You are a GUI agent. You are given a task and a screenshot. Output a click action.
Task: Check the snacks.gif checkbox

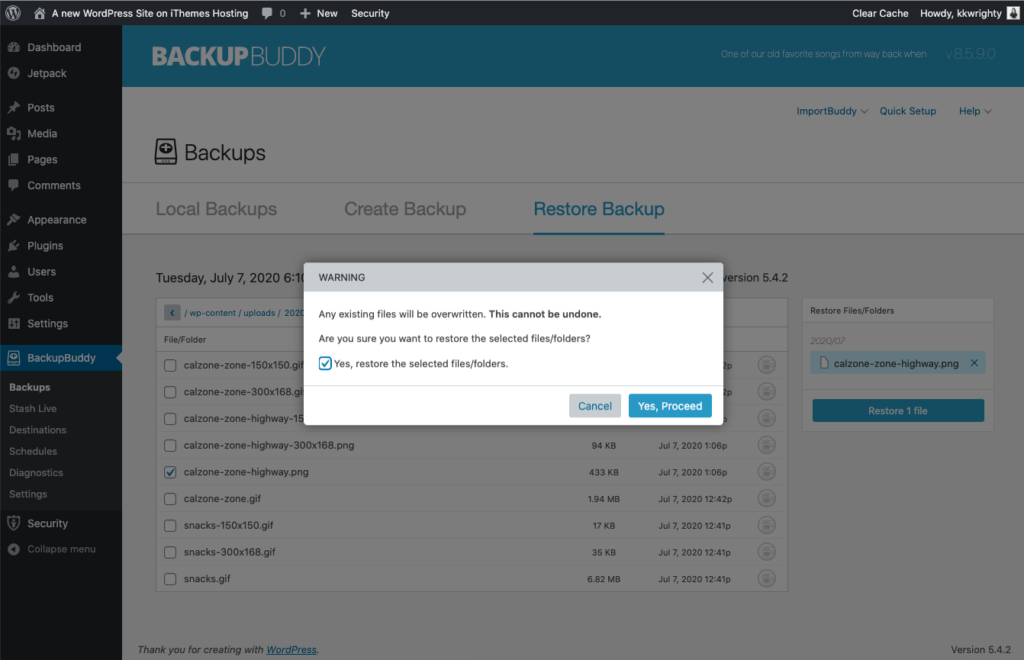pos(170,579)
